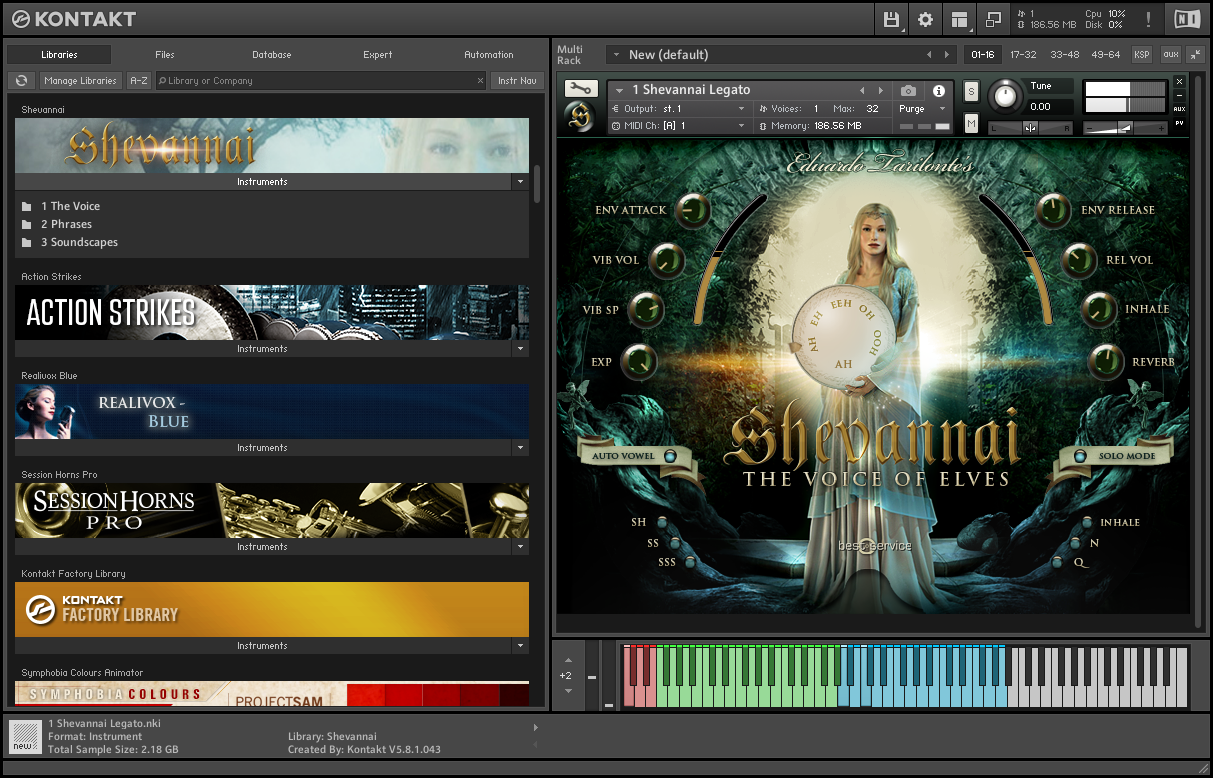Screen dimensions: 1213x778
Task: Open instrument edit wrench icon
Action: pyautogui.click(x=580, y=89)
